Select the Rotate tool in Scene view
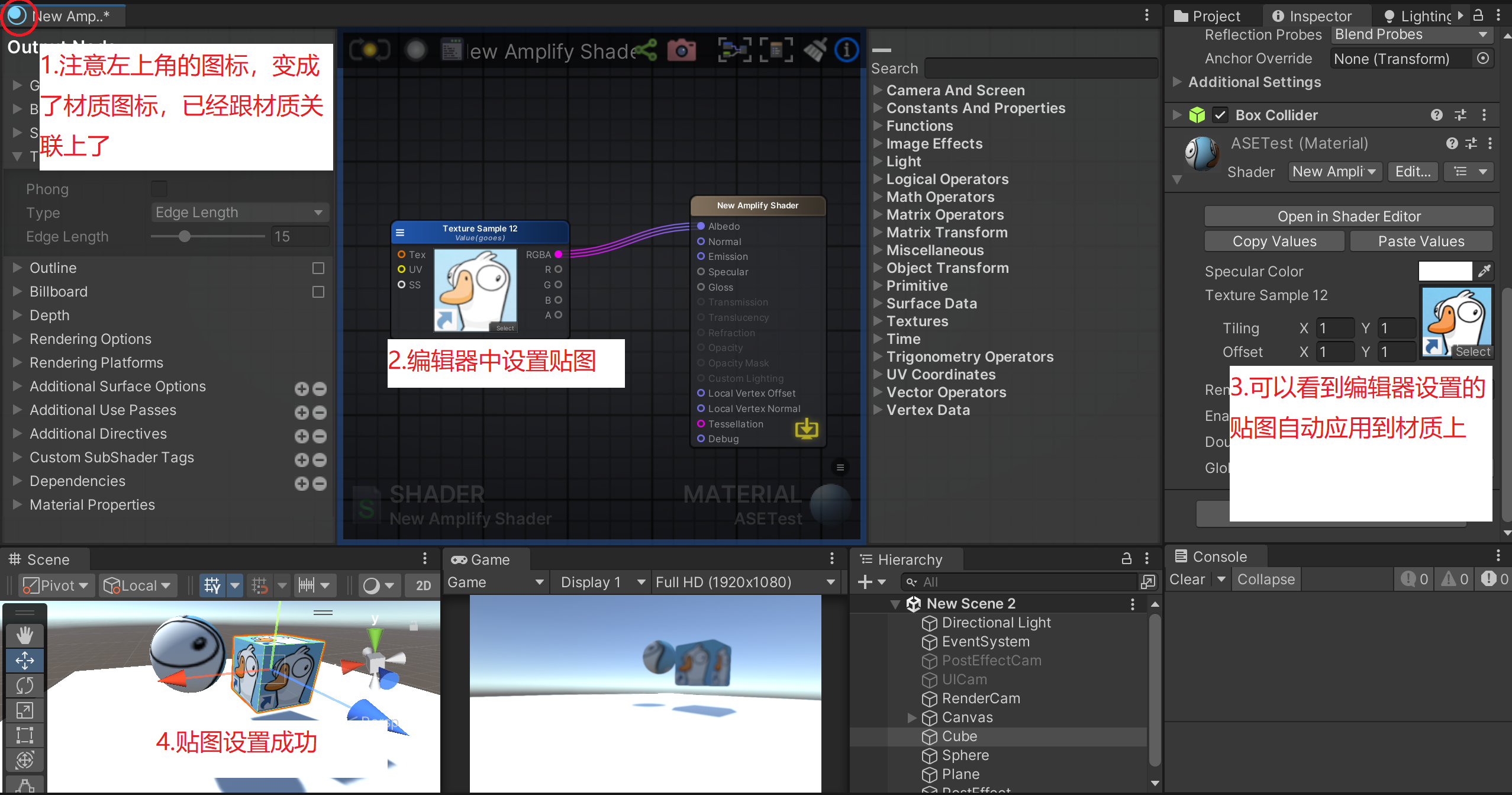Image resolution: width=1512 pixels, height=795 pixels. (x=24, y=685)
